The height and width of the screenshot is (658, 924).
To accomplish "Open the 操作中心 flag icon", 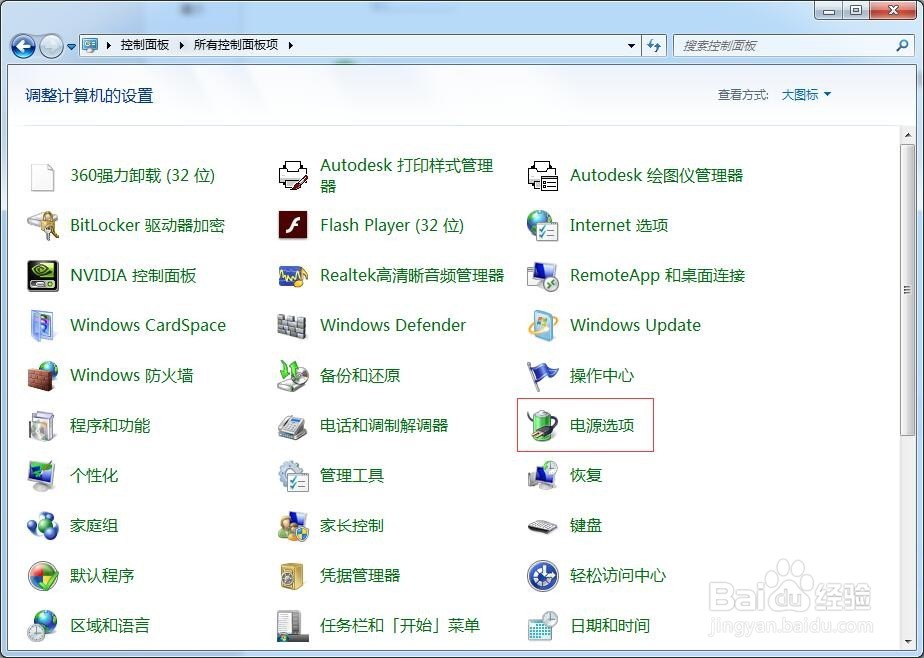I will [543, 376].
